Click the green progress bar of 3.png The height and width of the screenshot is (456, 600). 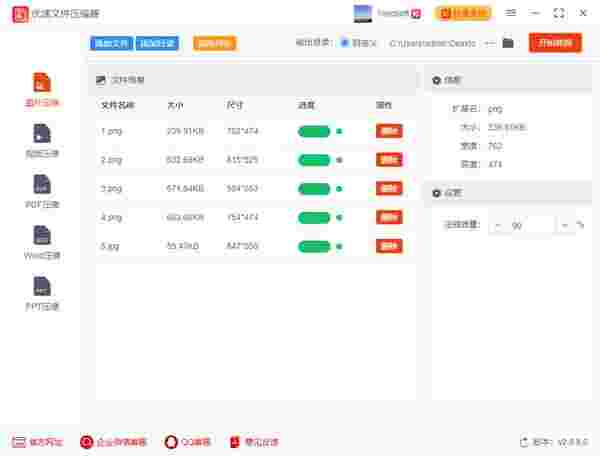tap(314, 189)
